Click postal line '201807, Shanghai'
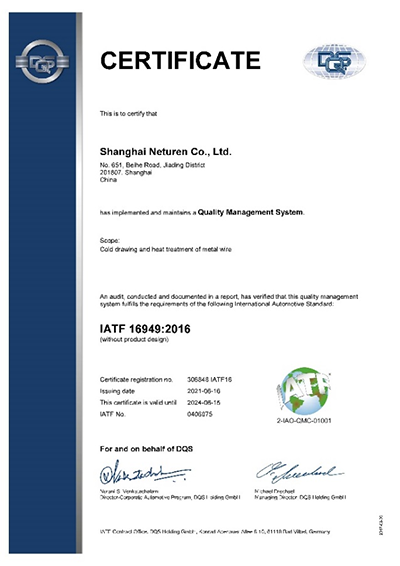 [126, 173]
